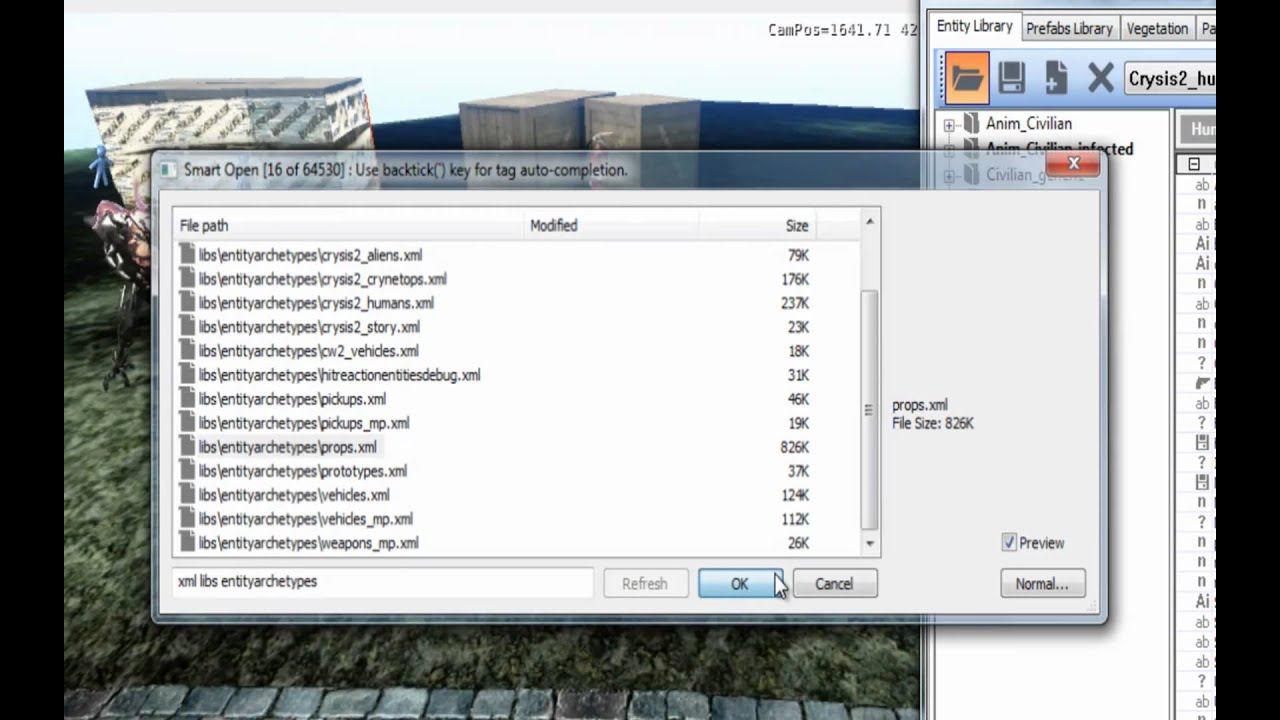Click the file list scrollbar up arrow
The image size is (1280, 720).
pyautogui.click(x=870, y=221)
